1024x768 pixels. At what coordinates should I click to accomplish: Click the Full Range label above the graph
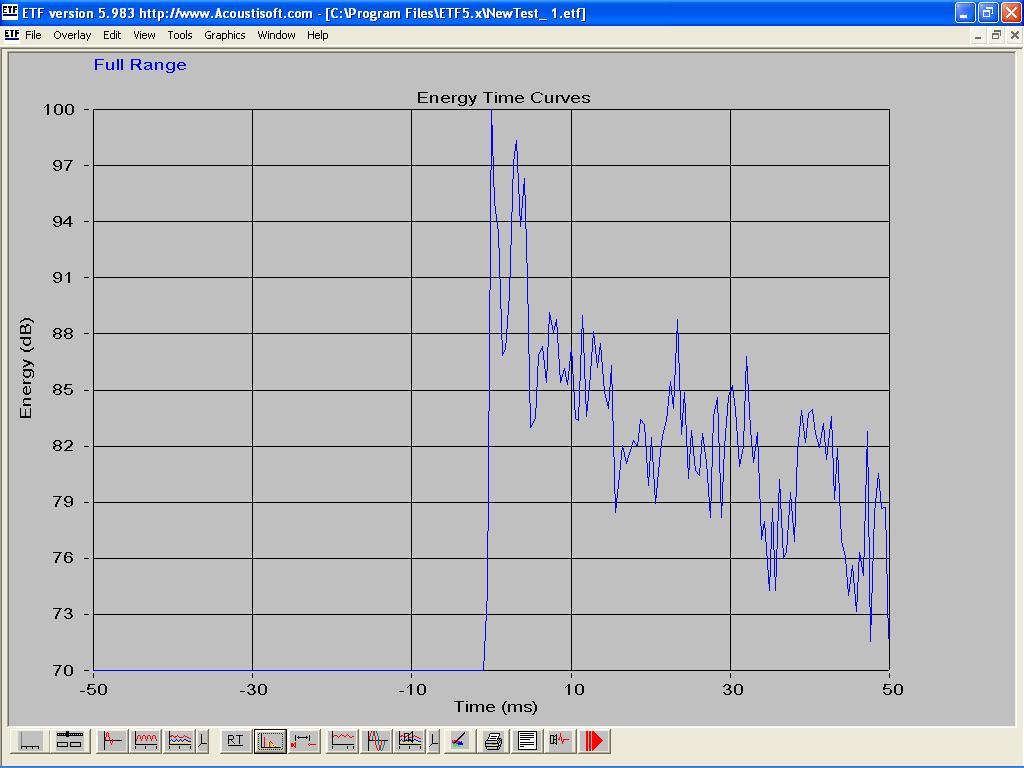(140, 65)
